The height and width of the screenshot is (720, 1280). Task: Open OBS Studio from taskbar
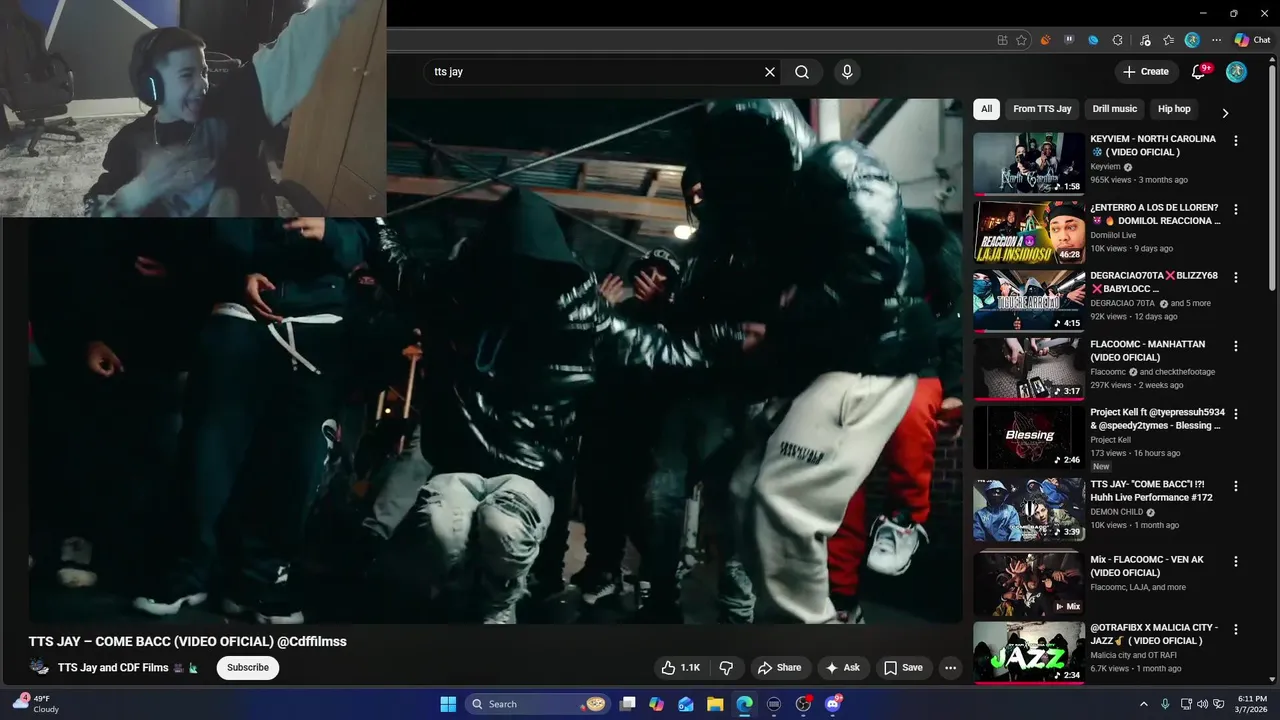803,704
